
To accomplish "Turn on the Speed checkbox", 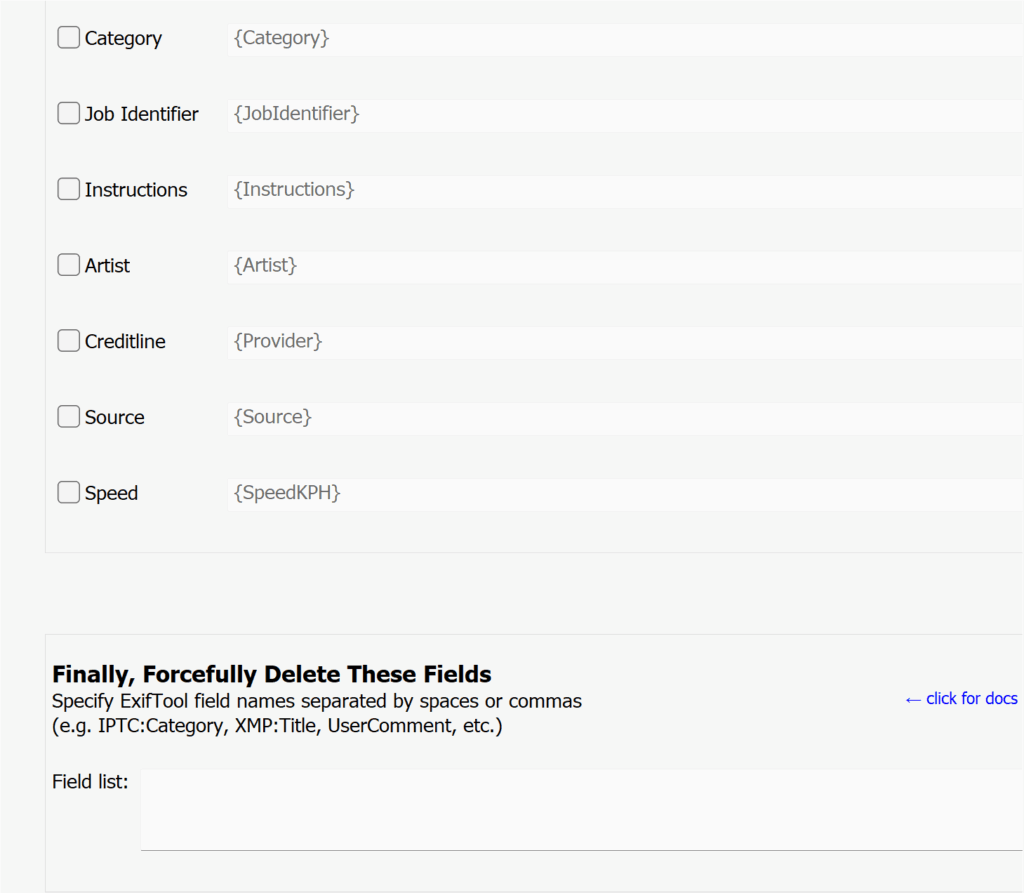I will pos(68,492).
